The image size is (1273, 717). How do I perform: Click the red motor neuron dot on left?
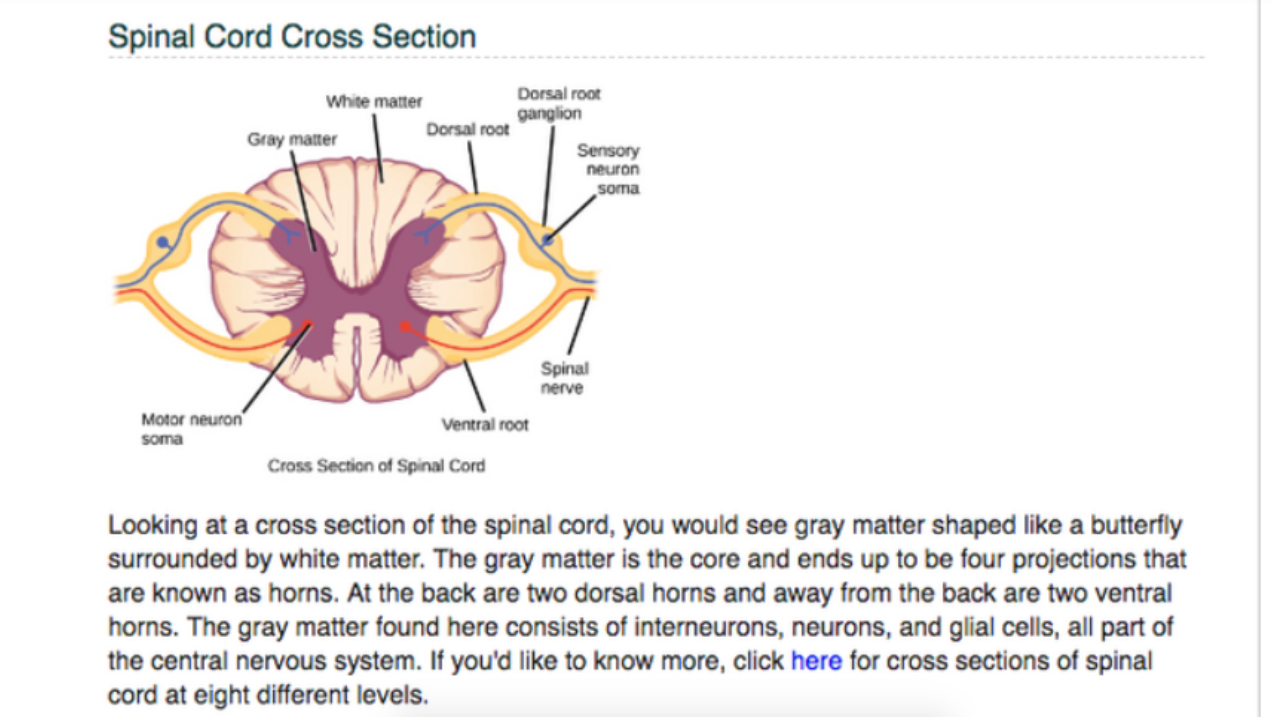click(308, 324)
